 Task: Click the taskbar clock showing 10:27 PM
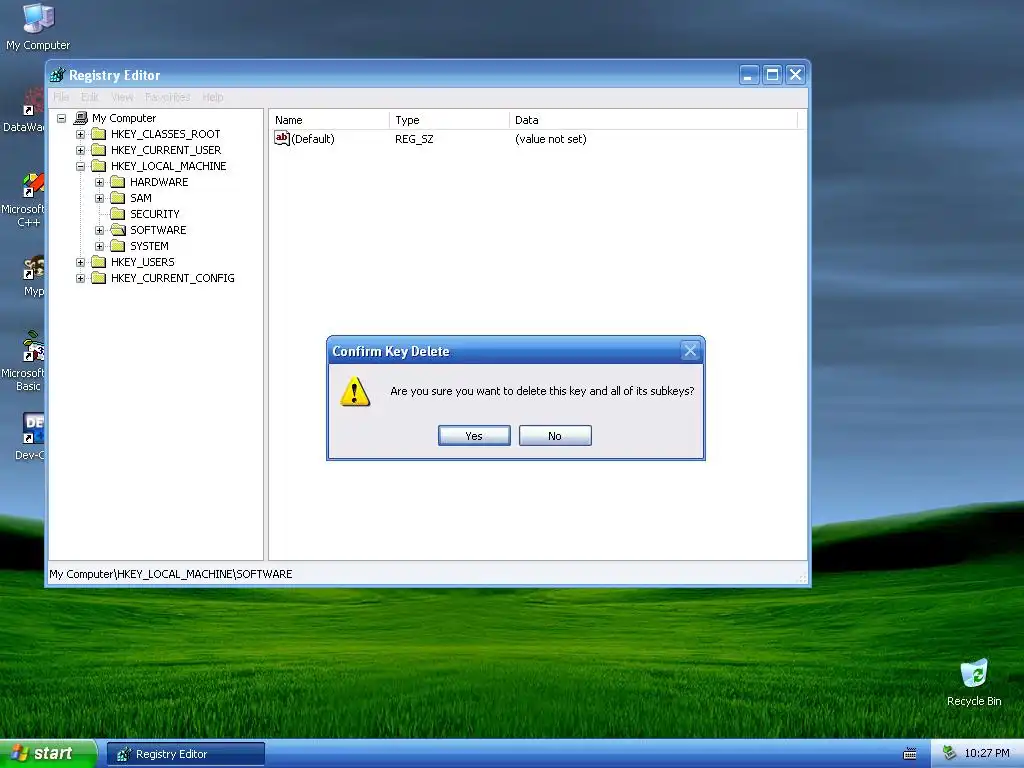point(987,754)
